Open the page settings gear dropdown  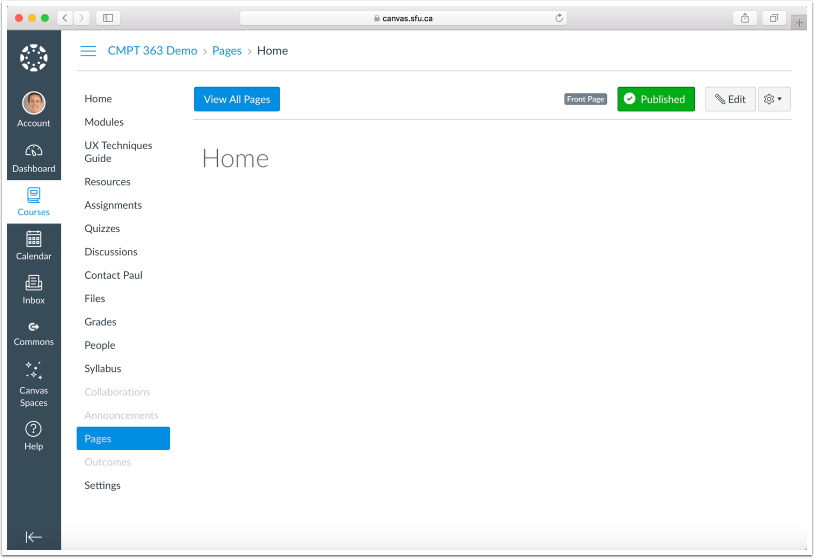click(774, 99)
